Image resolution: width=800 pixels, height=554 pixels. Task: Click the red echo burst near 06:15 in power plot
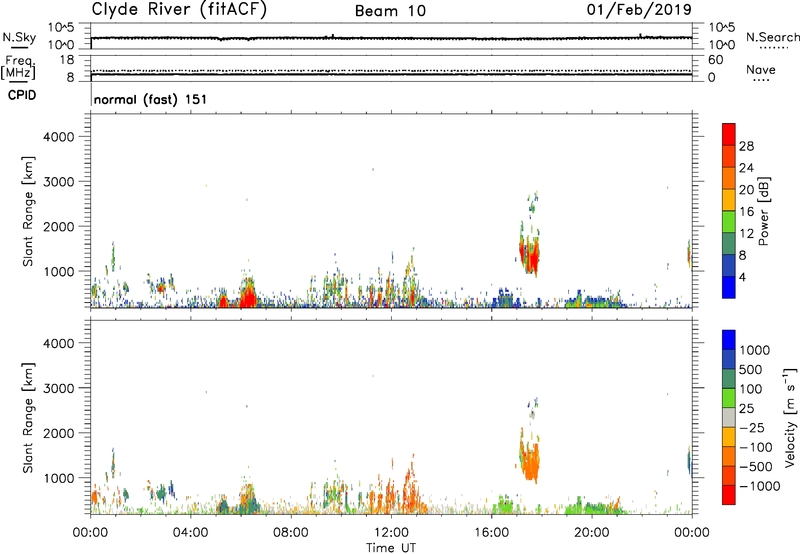click(248, 295)
